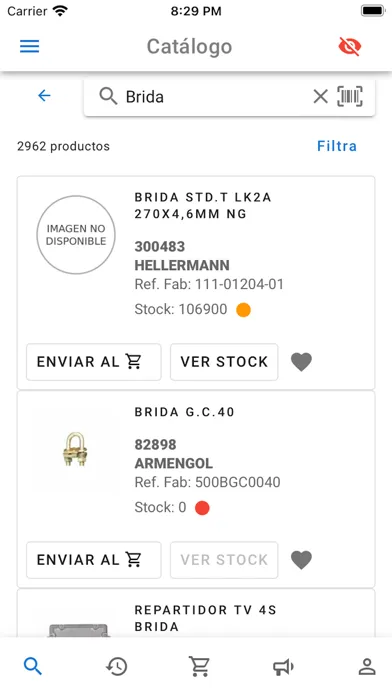Click the orange stock status dot
Screen dimensions: 392x696
pyautogui.click(x=243, y=310)
